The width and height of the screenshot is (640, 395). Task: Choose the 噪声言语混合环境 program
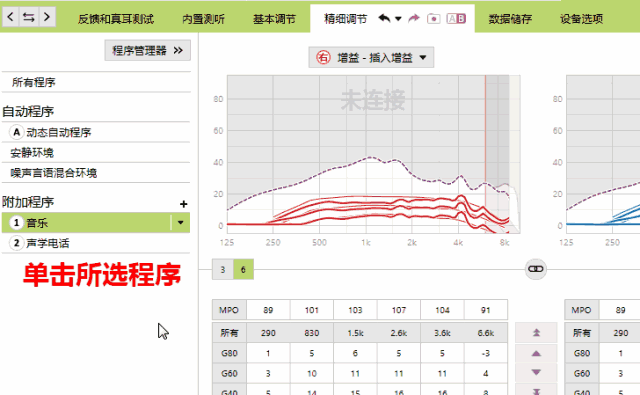(x=96, y=173)
